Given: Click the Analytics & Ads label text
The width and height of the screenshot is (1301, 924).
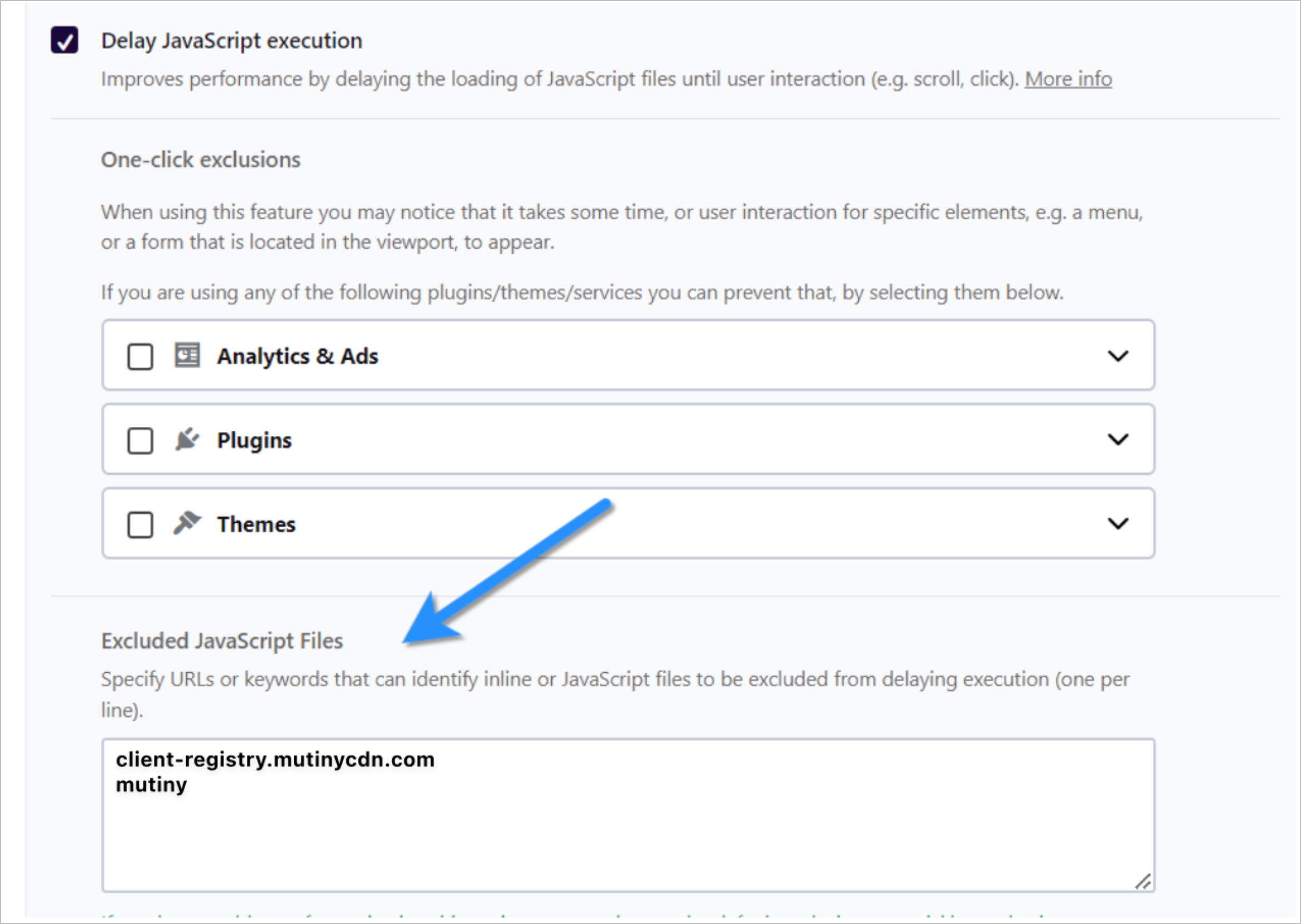Looking at the screenshot, I should [x=298, y=356].
